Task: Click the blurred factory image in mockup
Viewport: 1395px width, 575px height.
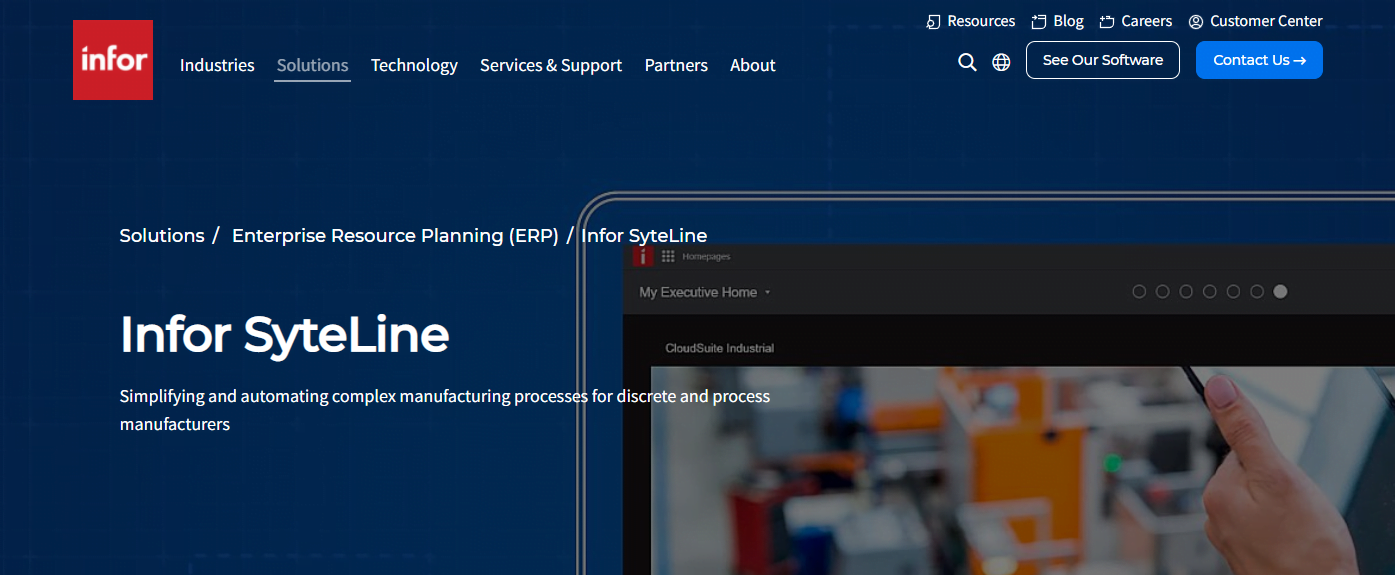Action: coord(1022,470)
